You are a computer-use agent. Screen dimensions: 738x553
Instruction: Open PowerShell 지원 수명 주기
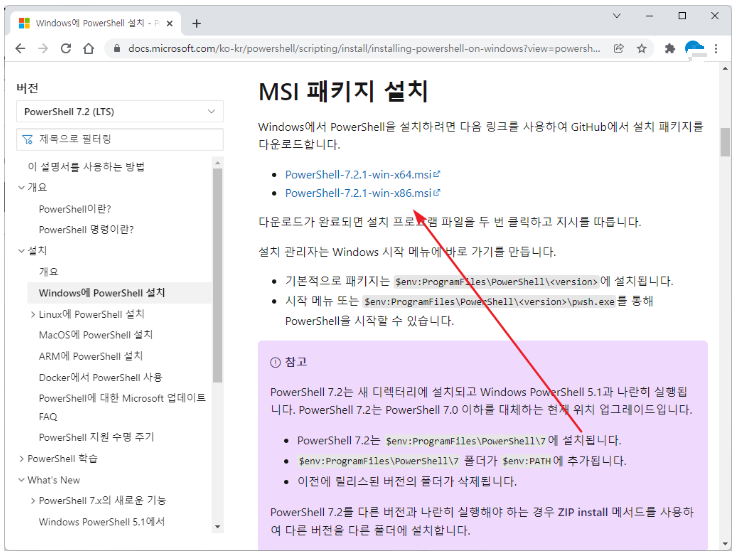click(x=96, y=437)
